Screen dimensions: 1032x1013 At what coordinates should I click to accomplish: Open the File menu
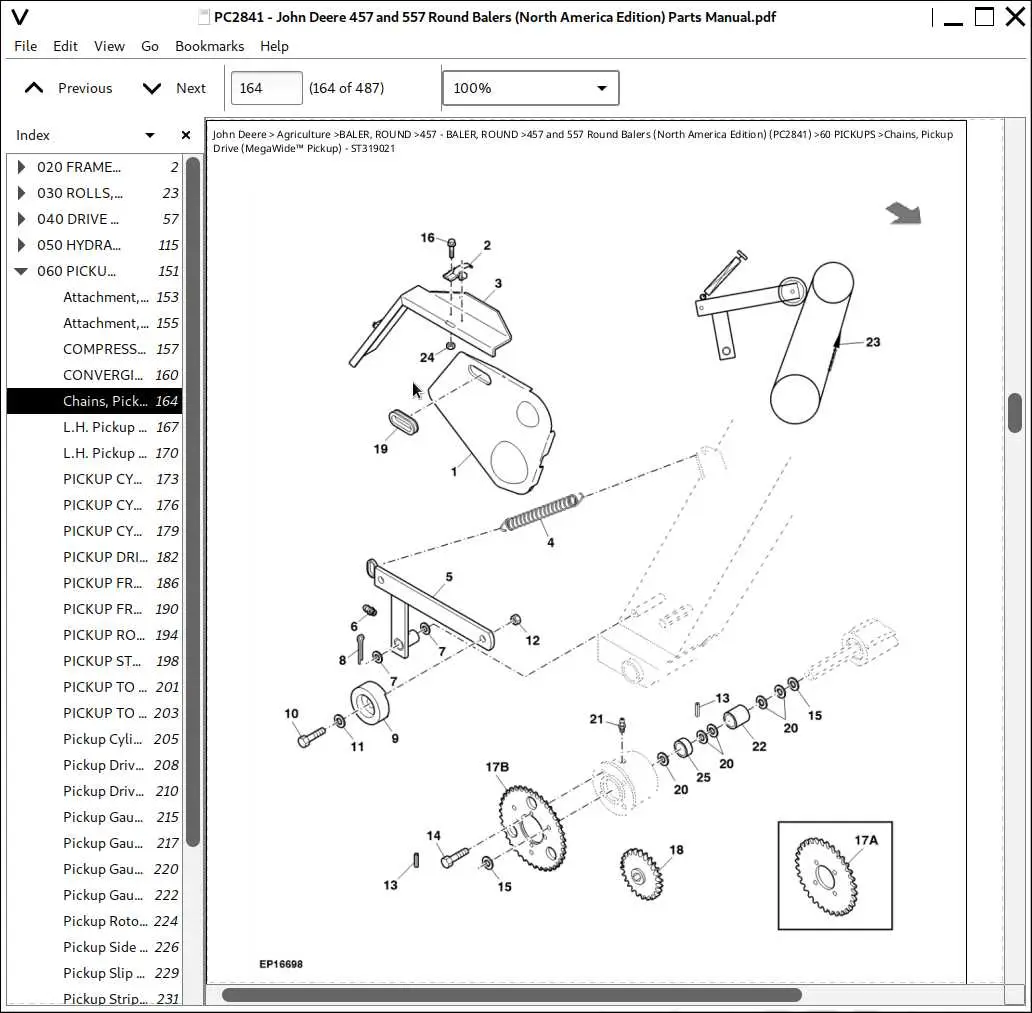pos(26,46)
